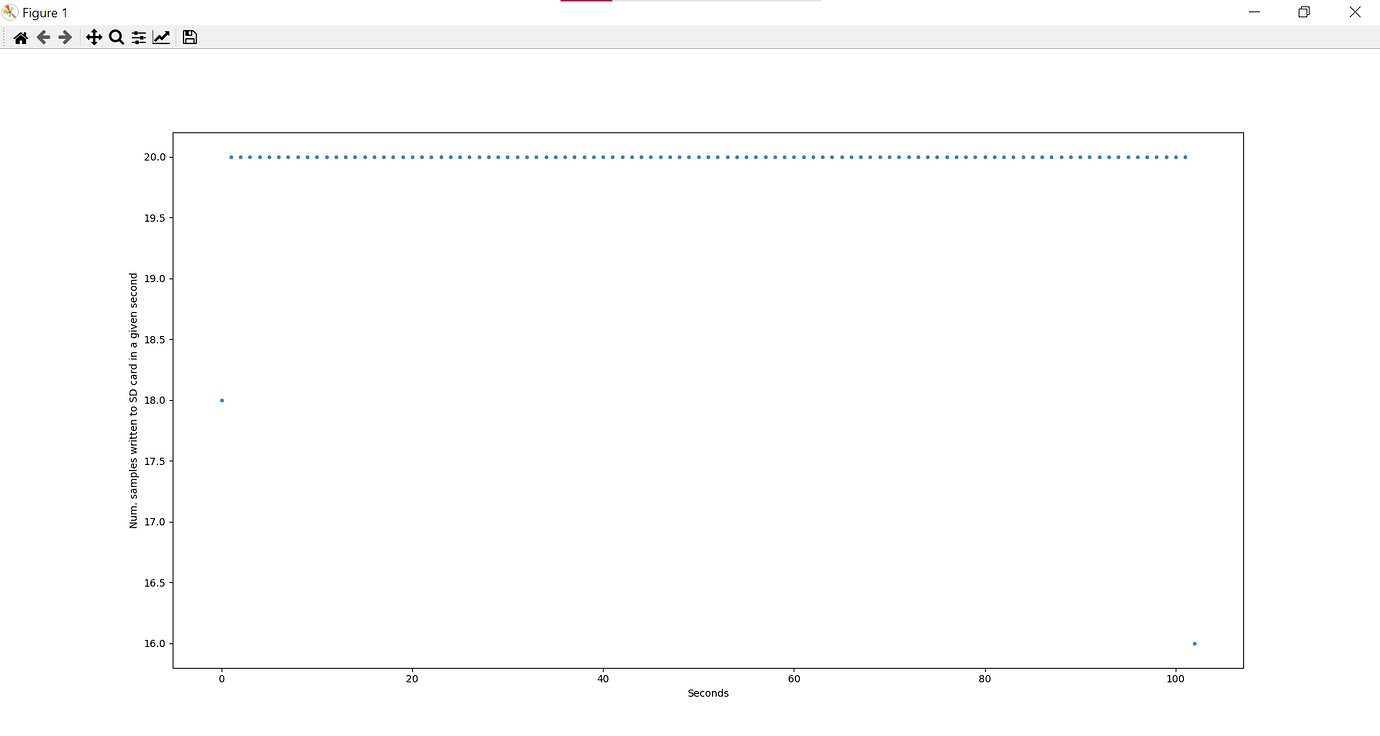The width and height of the screenshot is (1380, 736).
Task: Restore down the Figure 1 window
Action: [x=1303, y=11]
